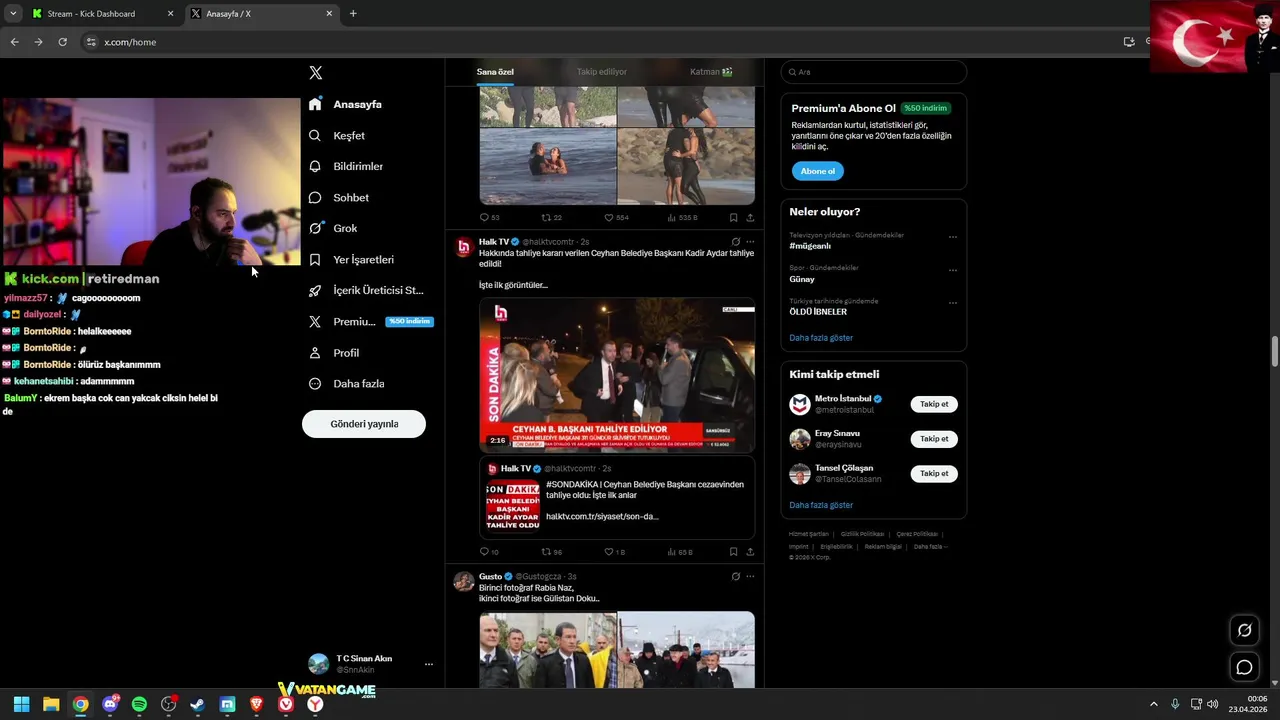The height and width of the screenshot is (720, 1280).
Task: Open Brave browser from the taskbar
Action: tap(257, 704)
